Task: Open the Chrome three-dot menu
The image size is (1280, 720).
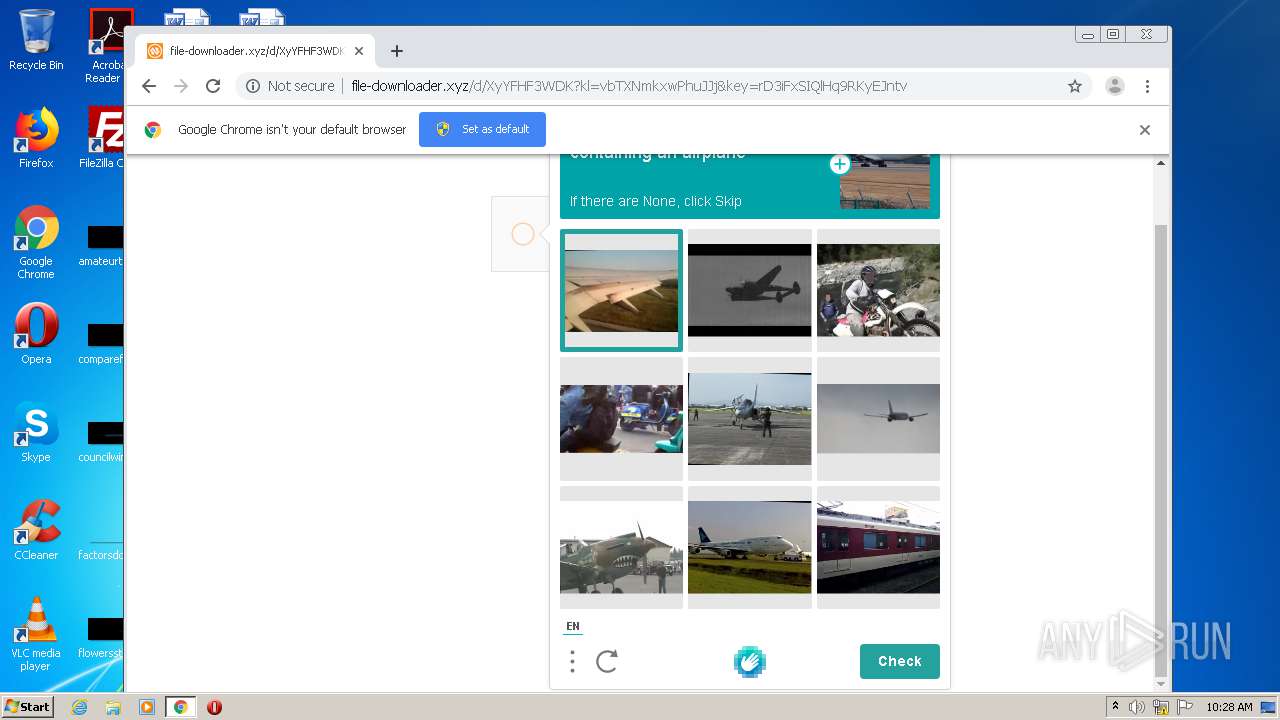Action: (1147, 86)
